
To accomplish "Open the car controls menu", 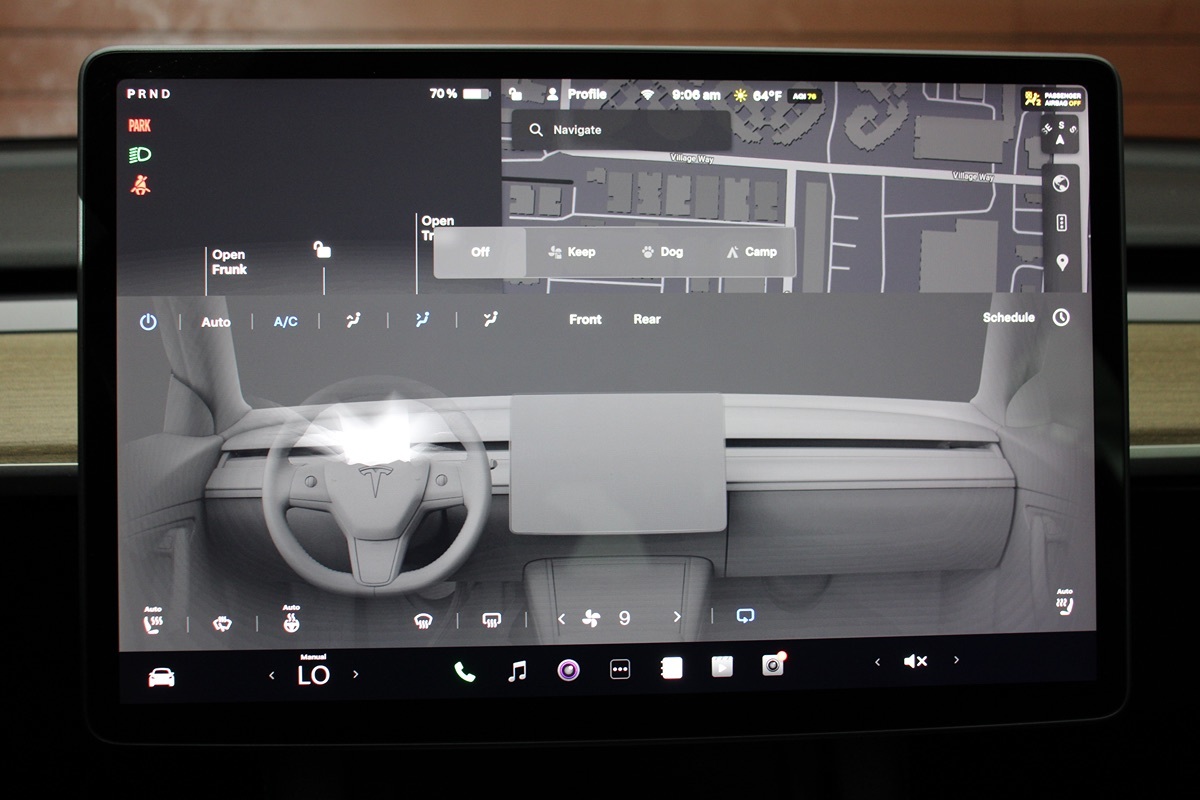I will tap(161, 677).
